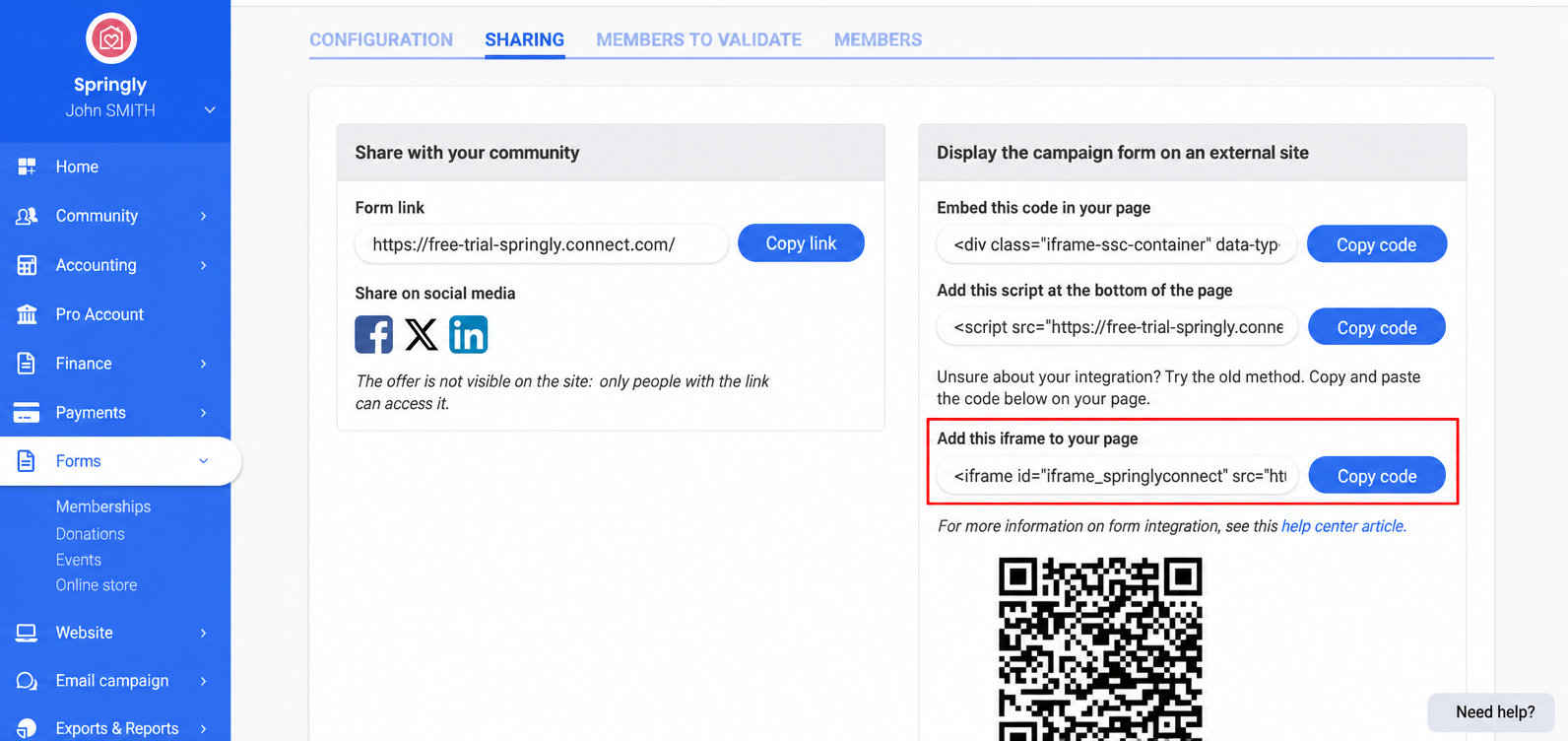Click the embed div code field
Screen dimensions: 1568x741
point(1117,244)
